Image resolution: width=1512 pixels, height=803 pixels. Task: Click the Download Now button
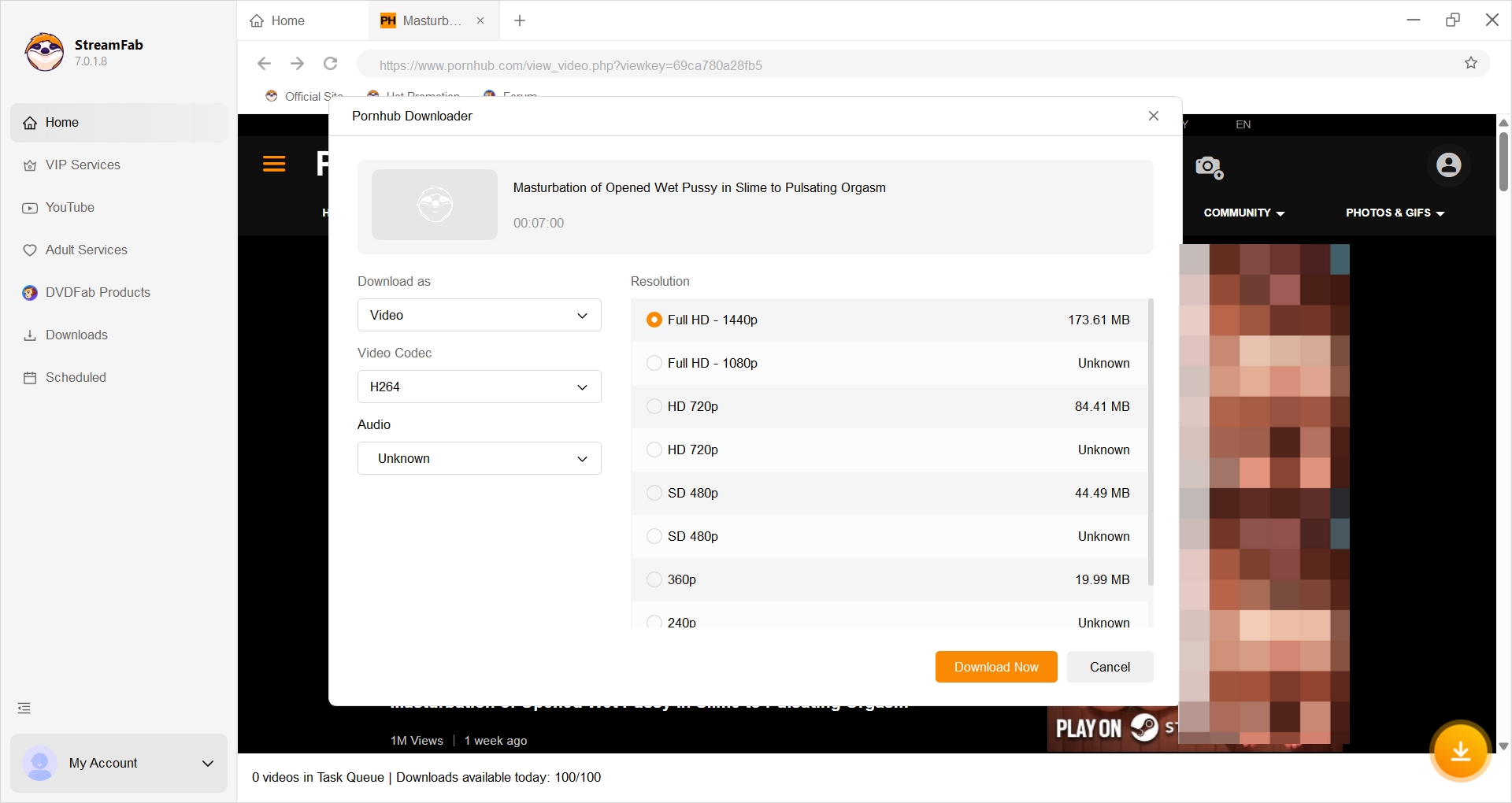(995, 667)
